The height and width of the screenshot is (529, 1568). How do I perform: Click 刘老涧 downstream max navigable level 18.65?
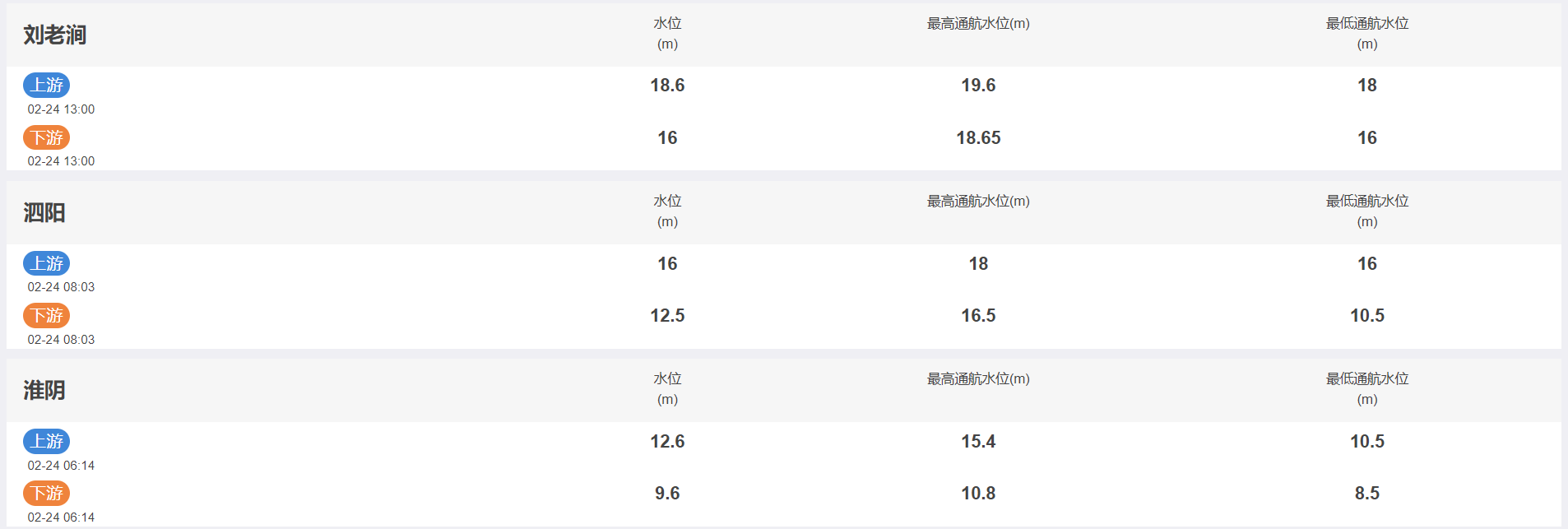(x=978, y=137)
